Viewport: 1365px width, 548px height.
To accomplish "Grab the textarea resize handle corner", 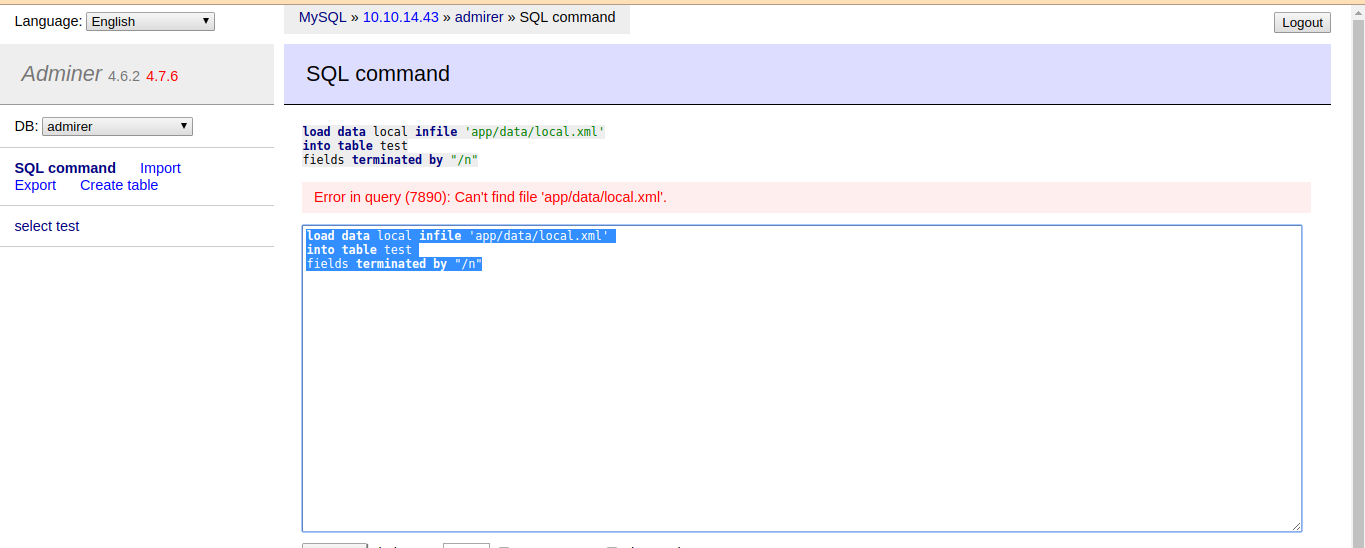I will (x=1296, y=526).
